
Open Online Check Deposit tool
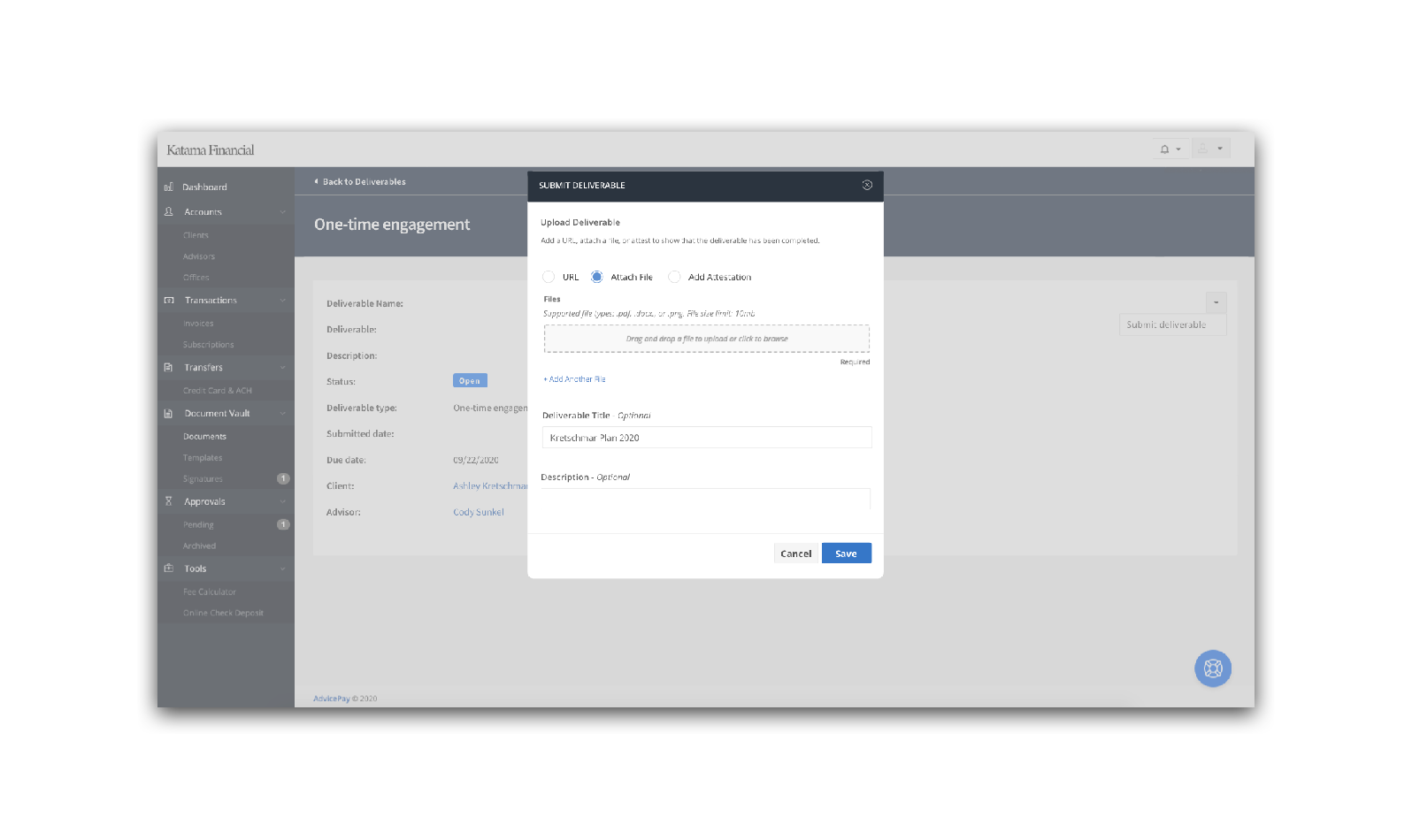223,614
